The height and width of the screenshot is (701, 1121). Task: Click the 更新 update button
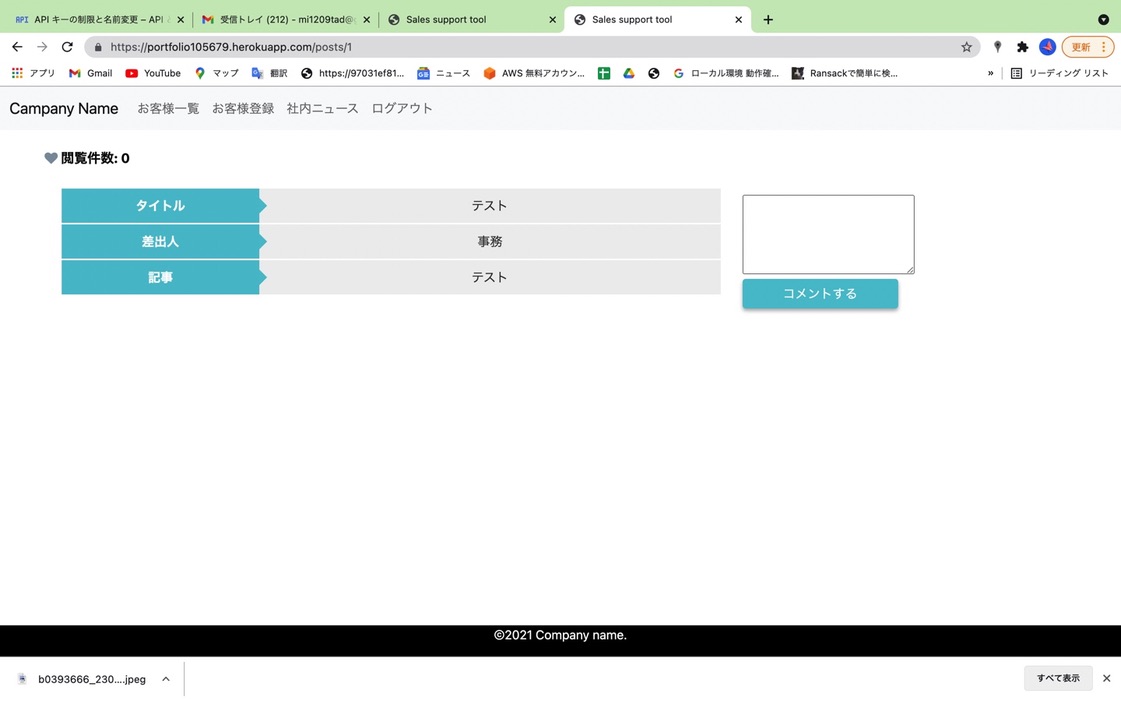click(x=1087, y=47)
